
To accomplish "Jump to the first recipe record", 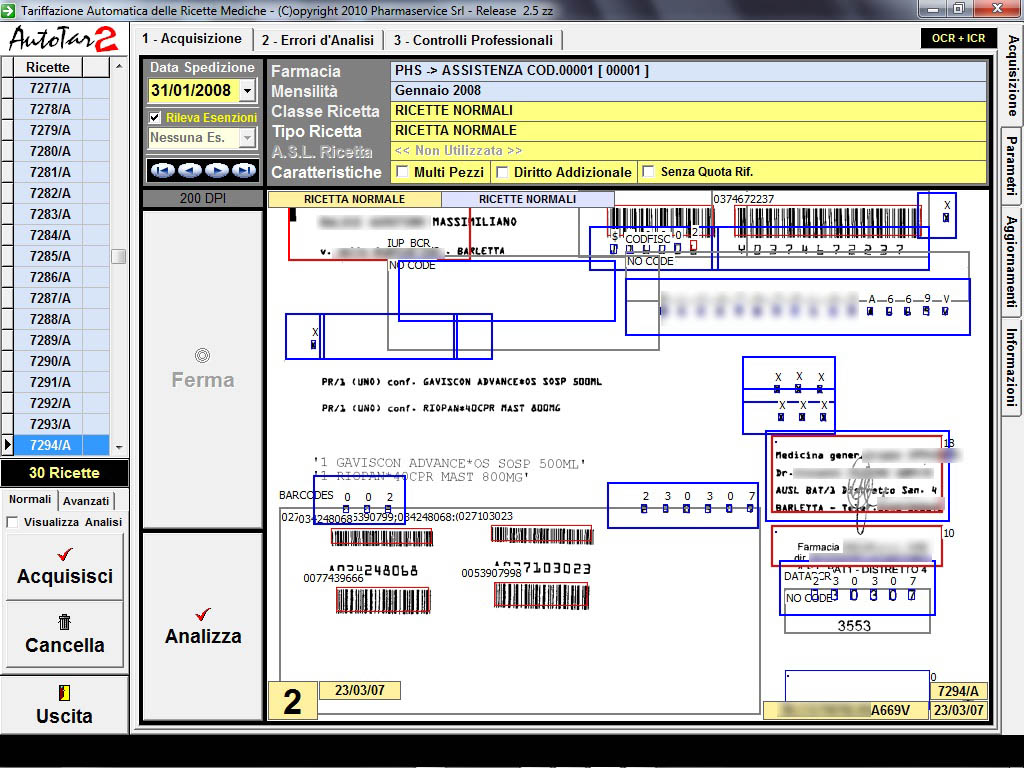I will coord(162,170).
